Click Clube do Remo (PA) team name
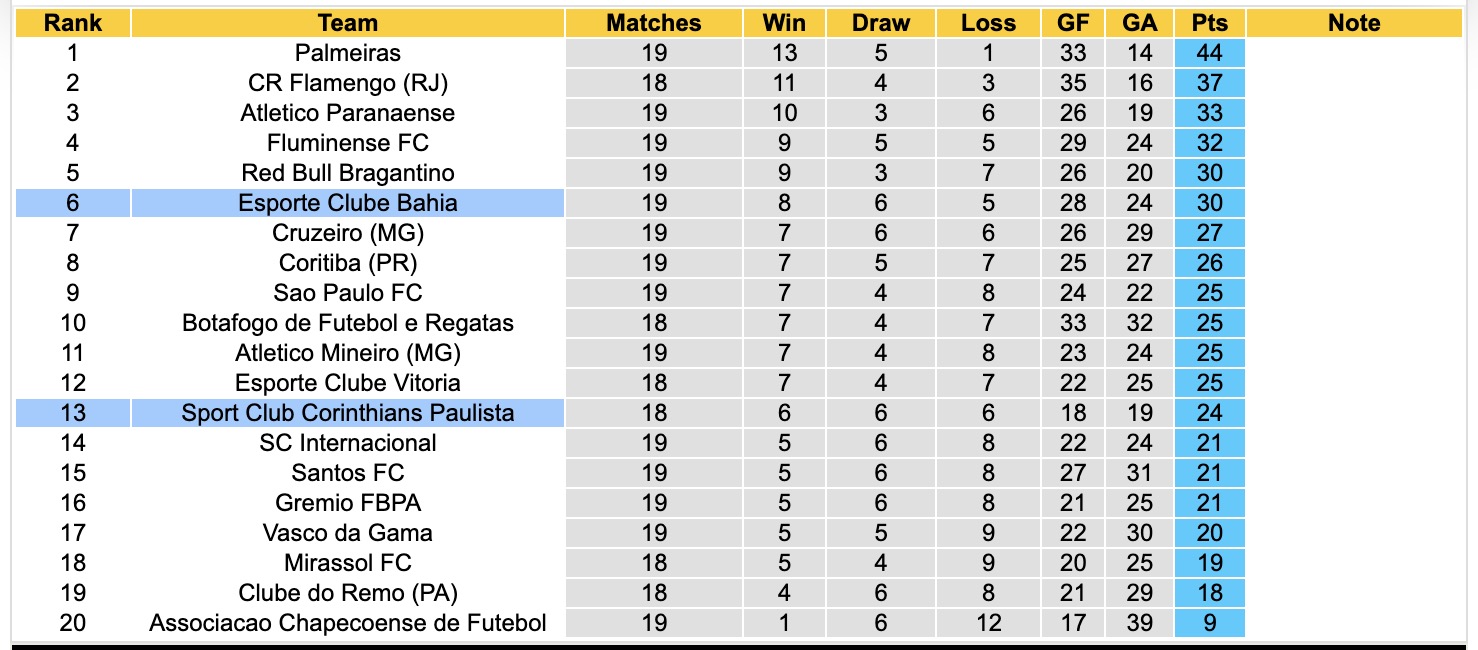Screen dimensions: 1478x650 348,593
